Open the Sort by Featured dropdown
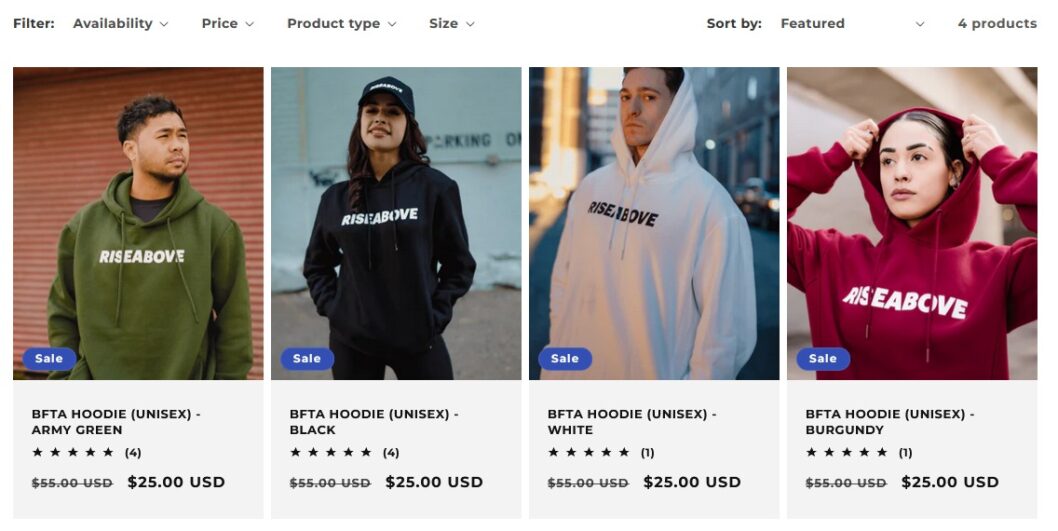Viewport: 1058px width, 531px height. 852,23
